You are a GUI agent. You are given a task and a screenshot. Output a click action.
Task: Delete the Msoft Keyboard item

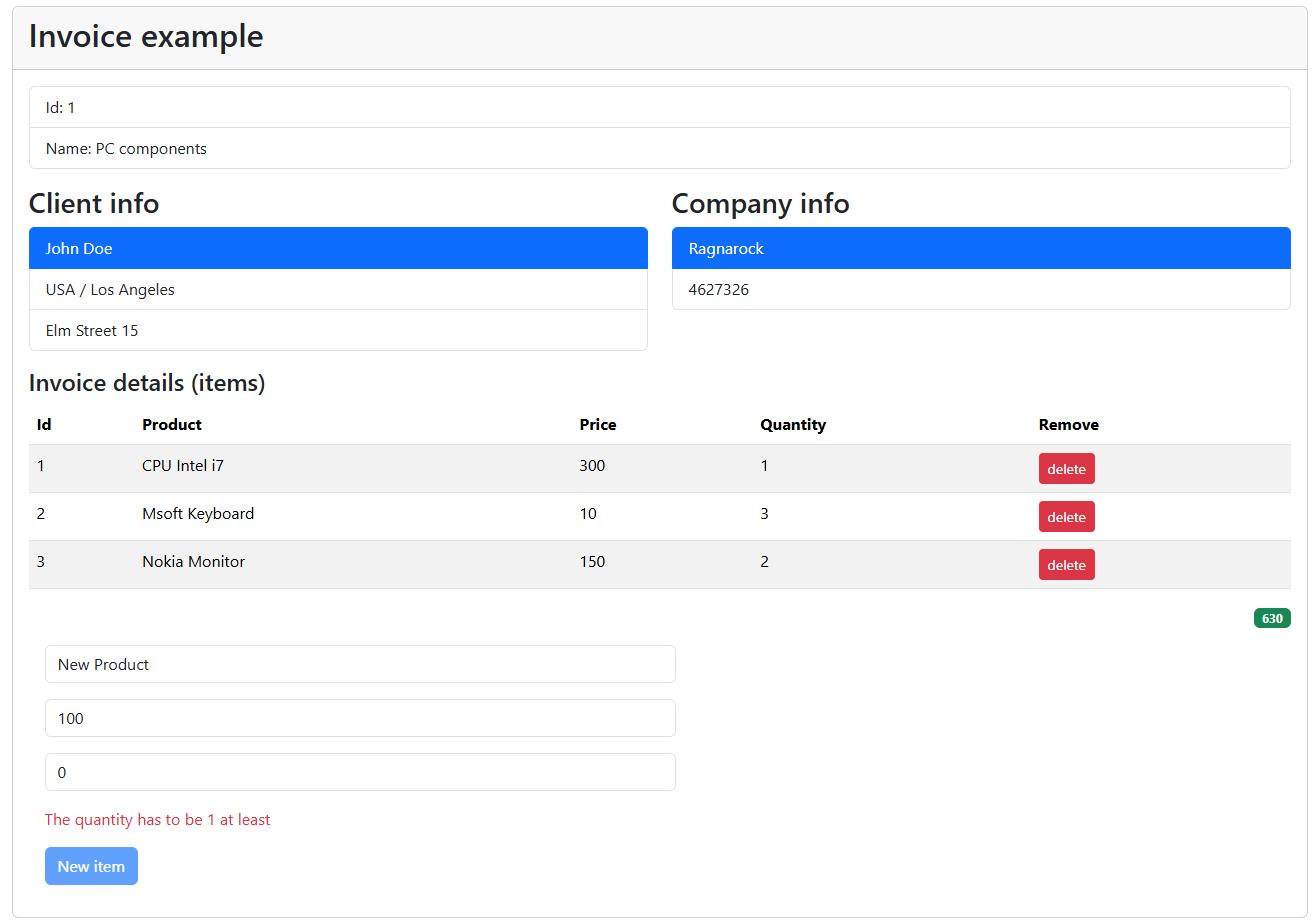(1066, 517)
